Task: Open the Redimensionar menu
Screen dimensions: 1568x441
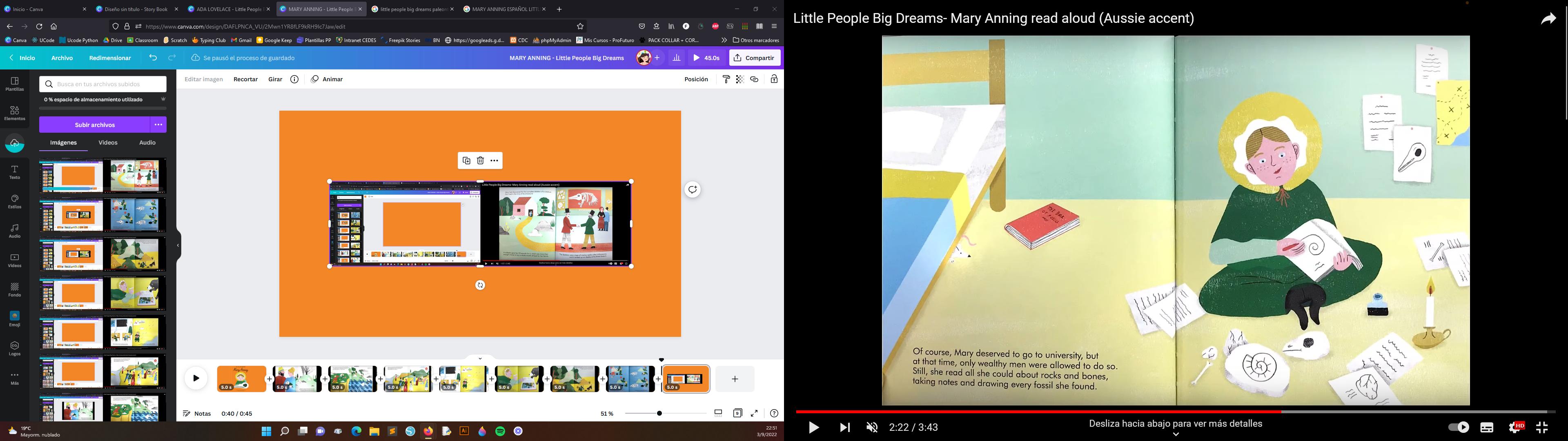Action: point(110,58)
